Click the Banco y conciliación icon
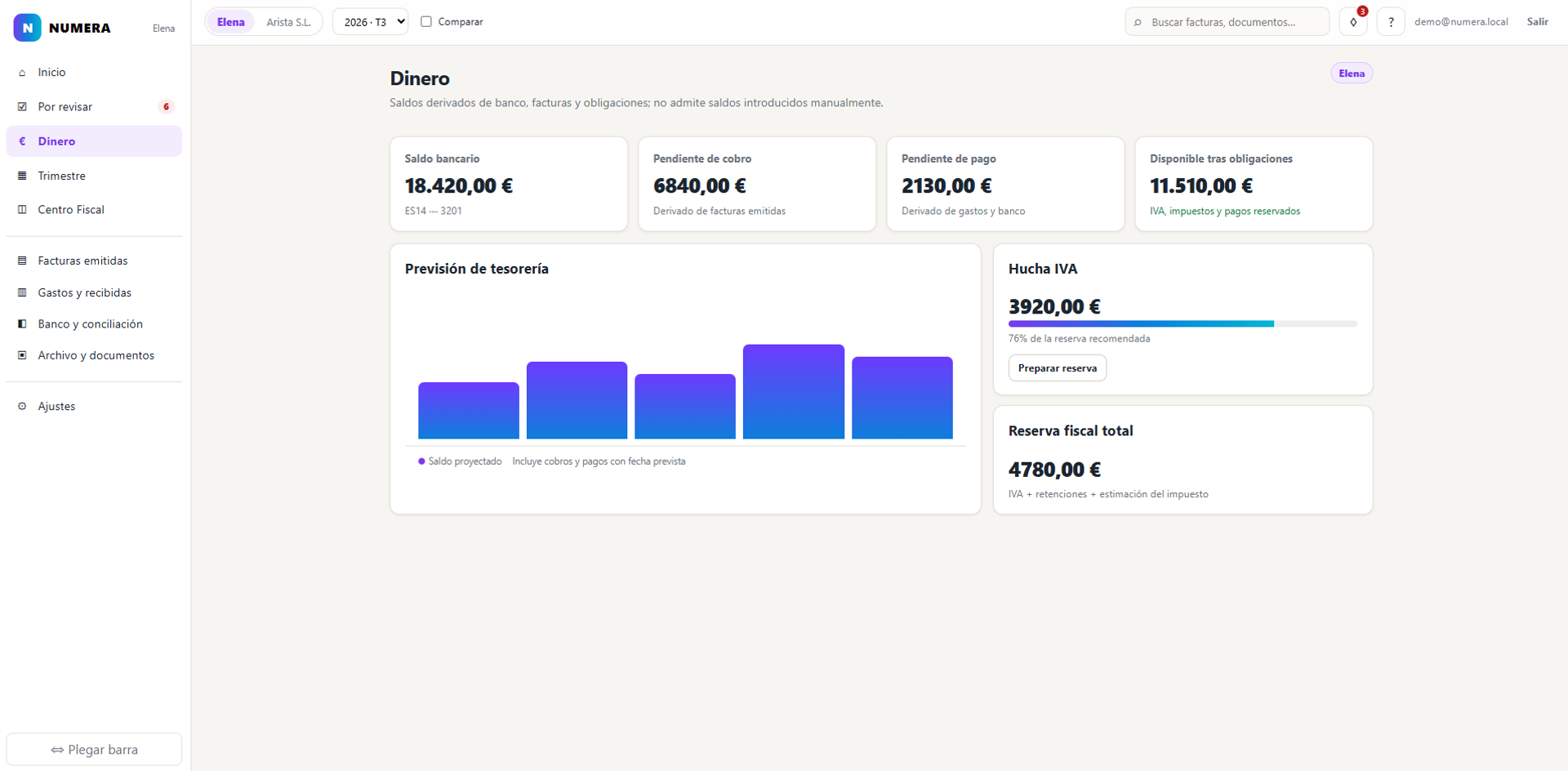 22,324
